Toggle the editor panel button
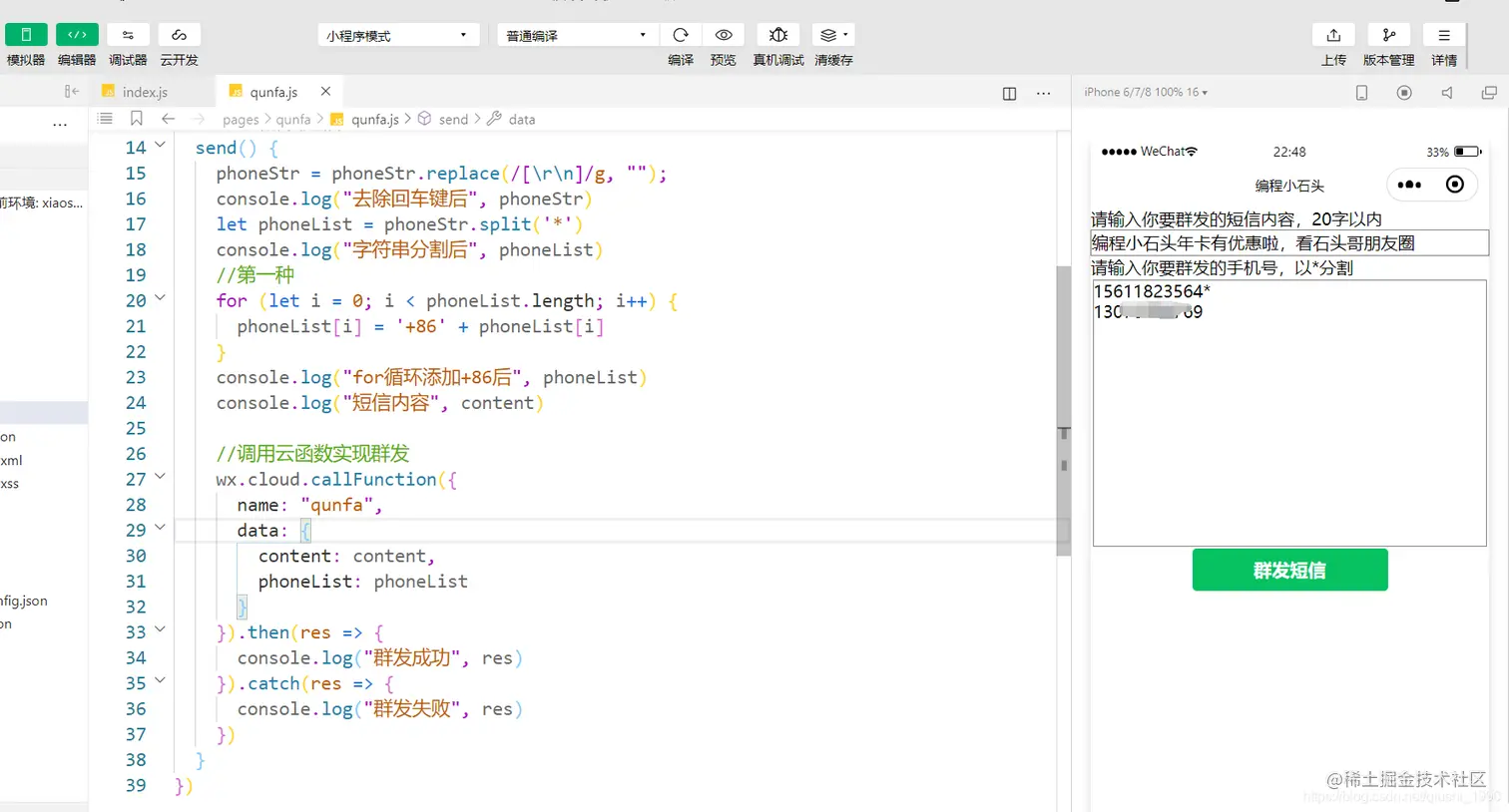 [77, 35]
